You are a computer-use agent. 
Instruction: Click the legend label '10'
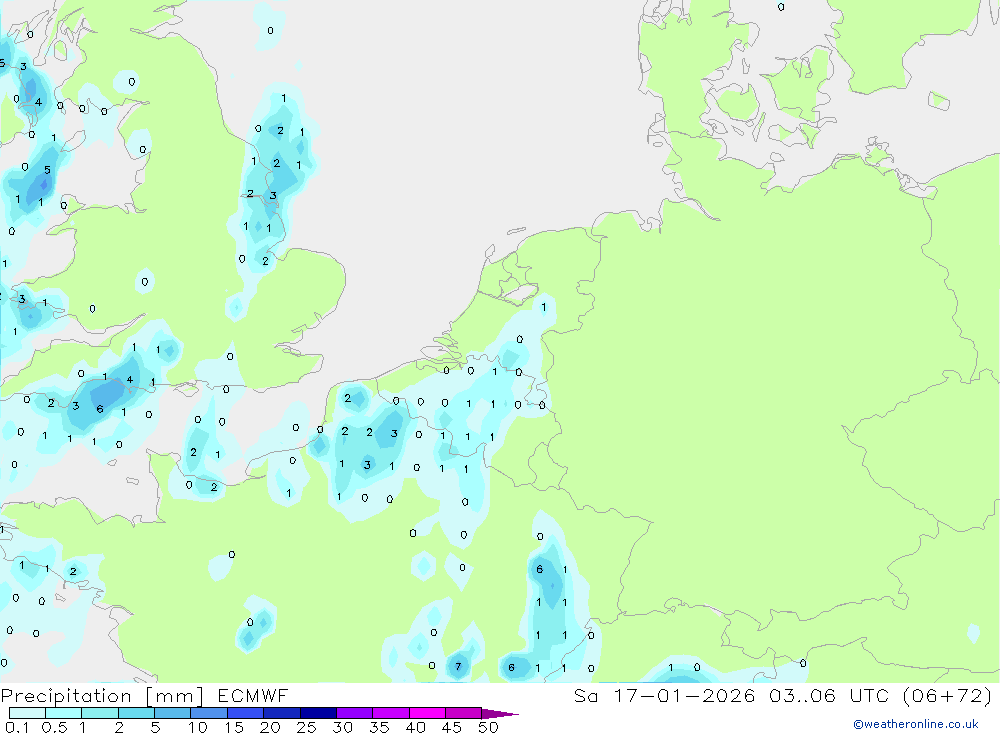click(x=198, y=727)
